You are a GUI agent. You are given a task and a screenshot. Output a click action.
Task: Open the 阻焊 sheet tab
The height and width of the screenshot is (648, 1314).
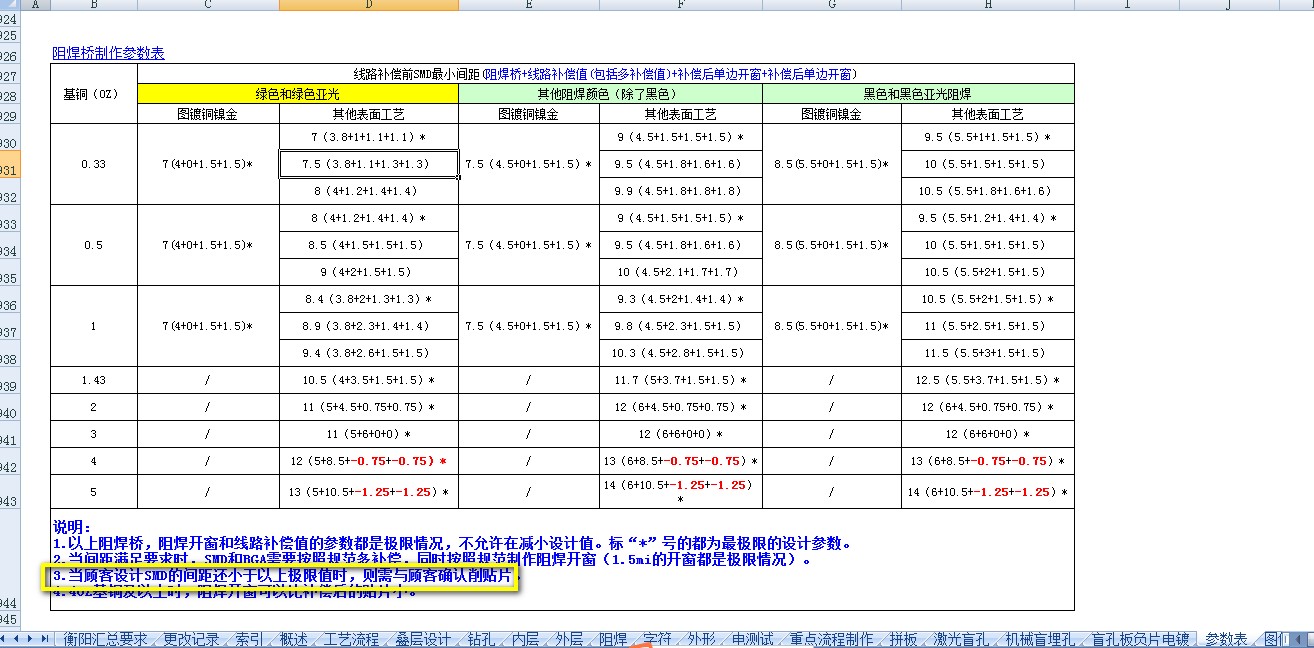(x=613, y=639)
